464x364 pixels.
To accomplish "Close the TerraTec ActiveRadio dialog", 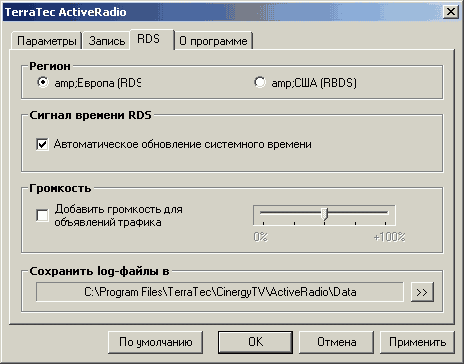I will click(450, 12).
